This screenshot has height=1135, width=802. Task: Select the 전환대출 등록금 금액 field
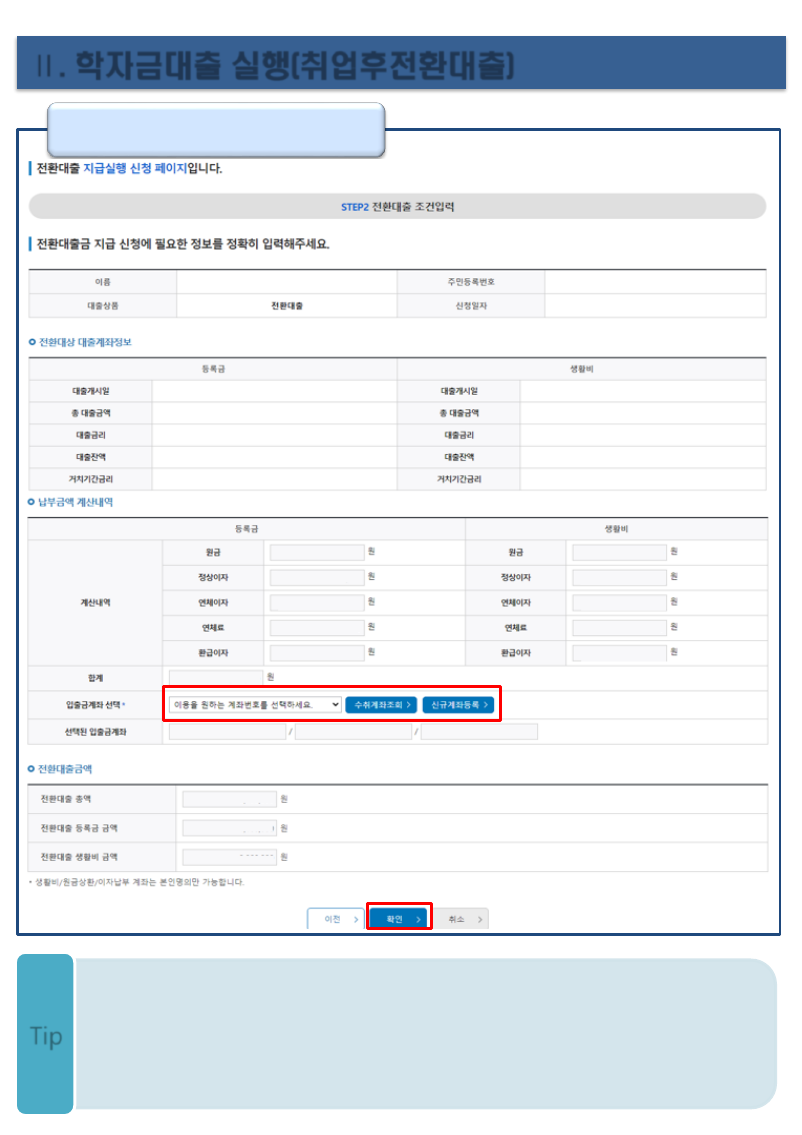click(x=229, y=828)
